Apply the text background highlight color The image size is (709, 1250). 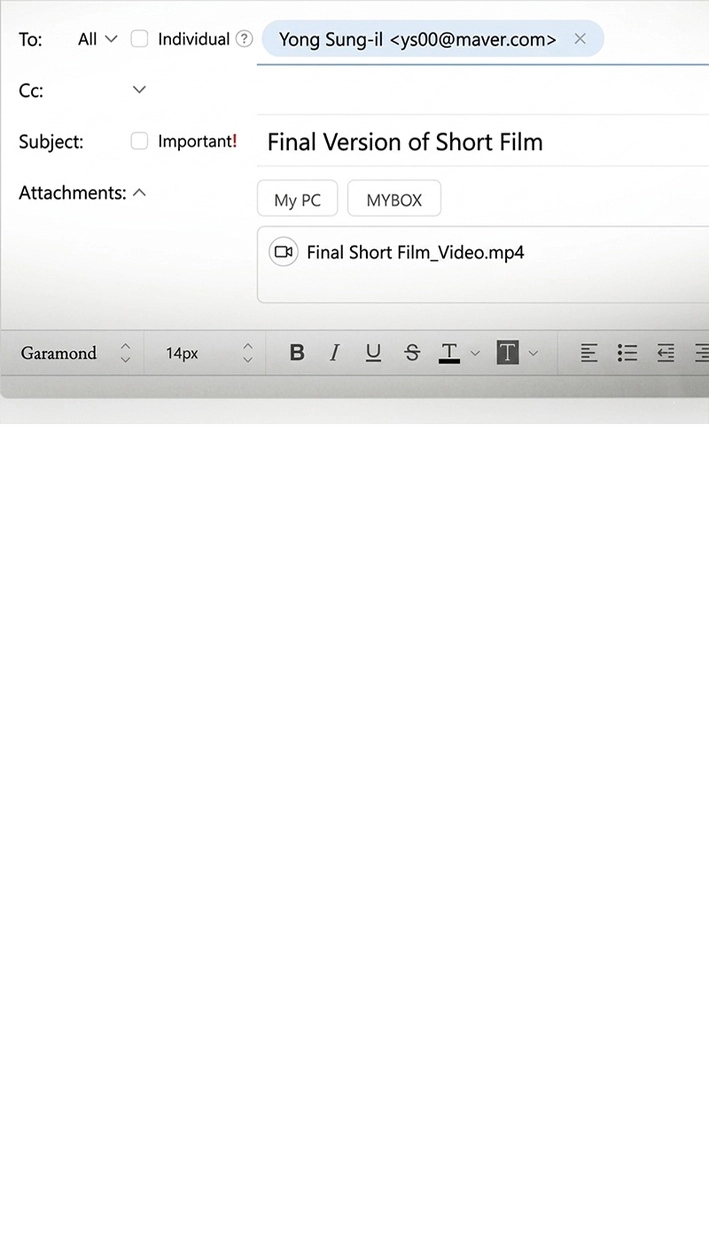pos(508,353)
